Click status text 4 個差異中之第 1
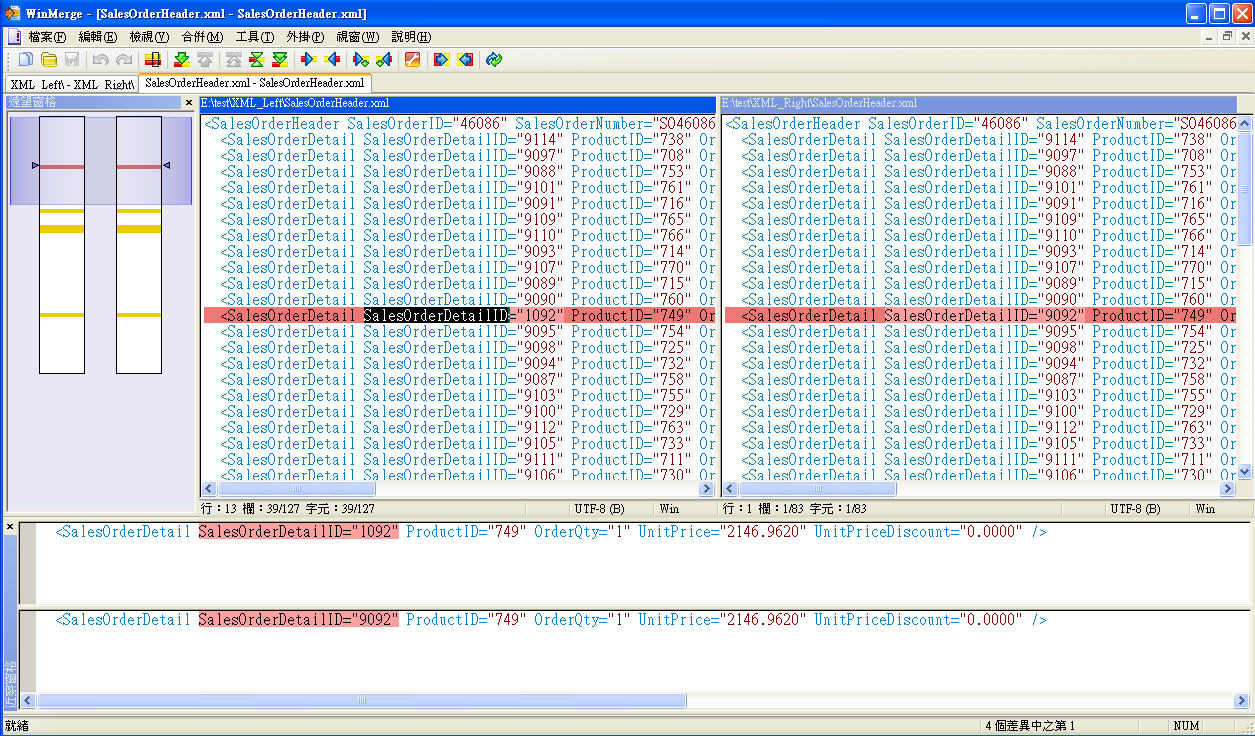 pos(1030,726)
